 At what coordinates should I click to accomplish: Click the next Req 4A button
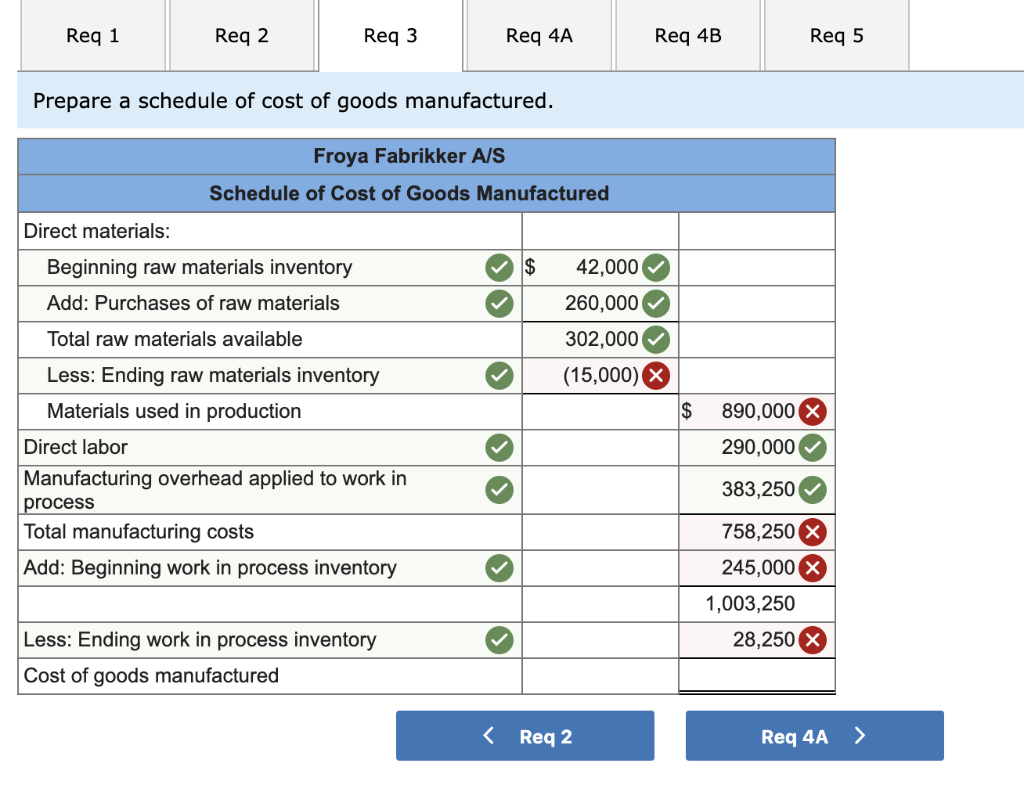click(814, 736)
